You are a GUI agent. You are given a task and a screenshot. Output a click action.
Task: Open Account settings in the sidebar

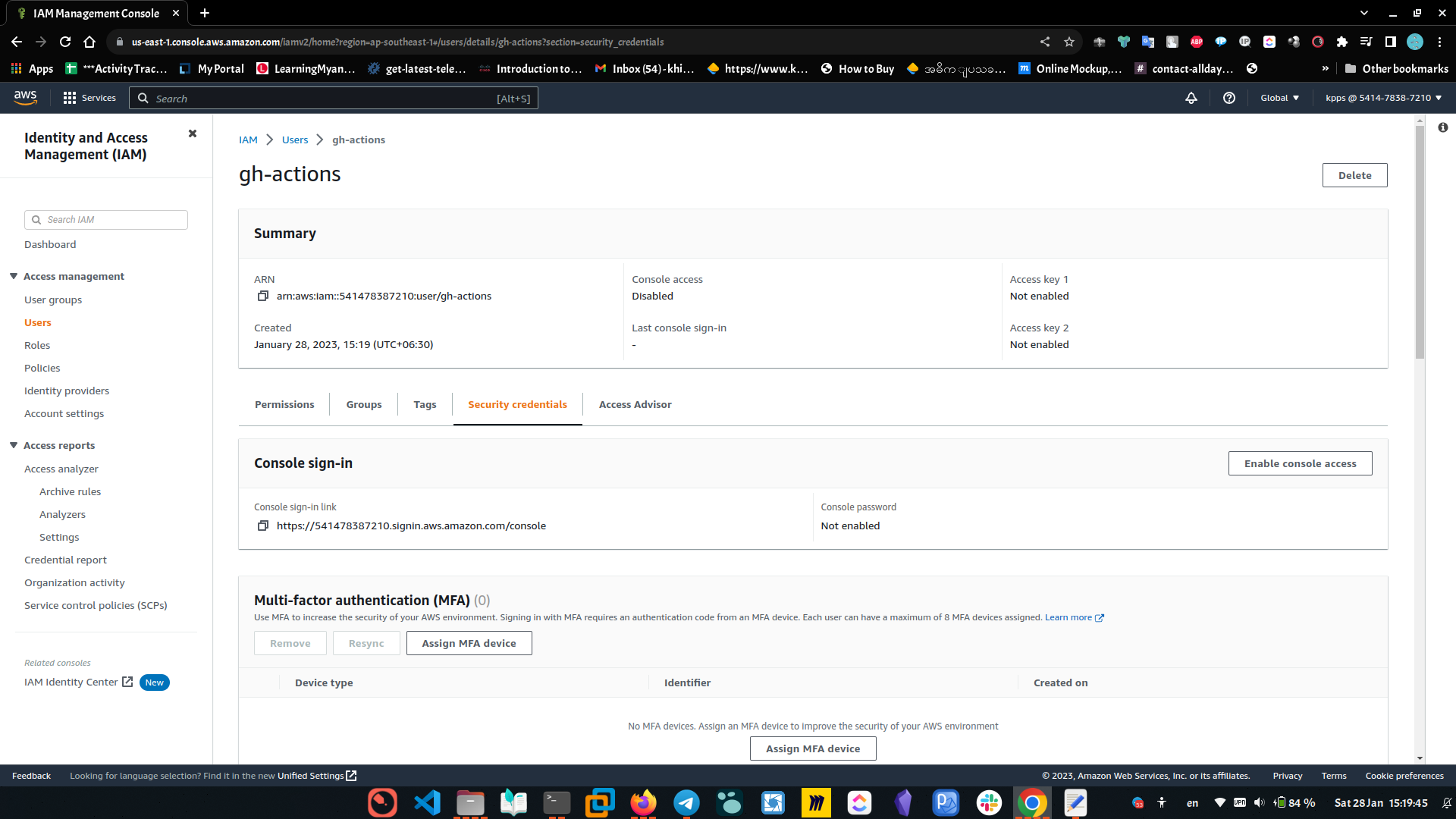point(64,413)
